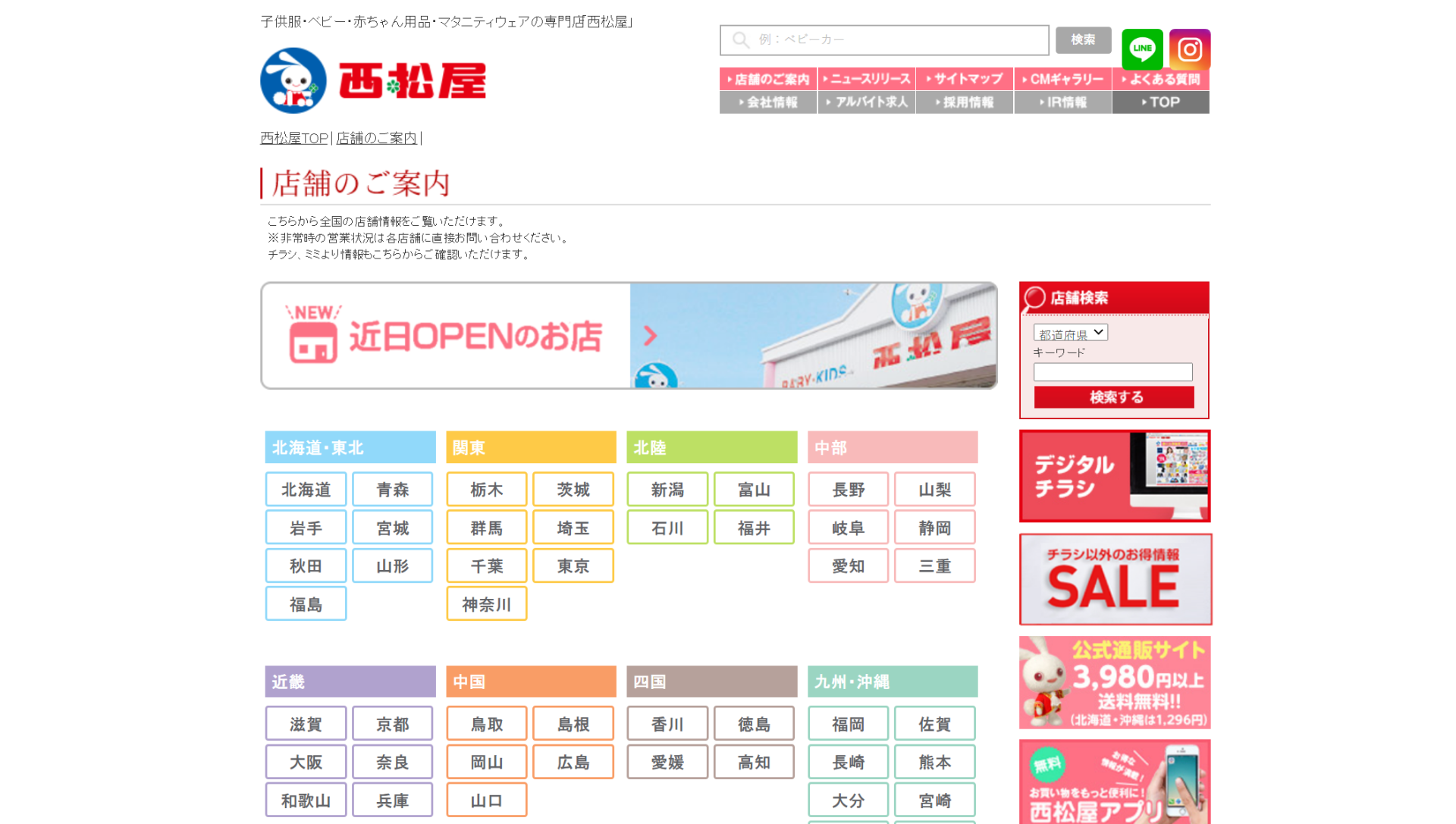Select 長崎 in the 九州・沖縄 region
Screen dimensions: 1456x824
click(849, 762)
